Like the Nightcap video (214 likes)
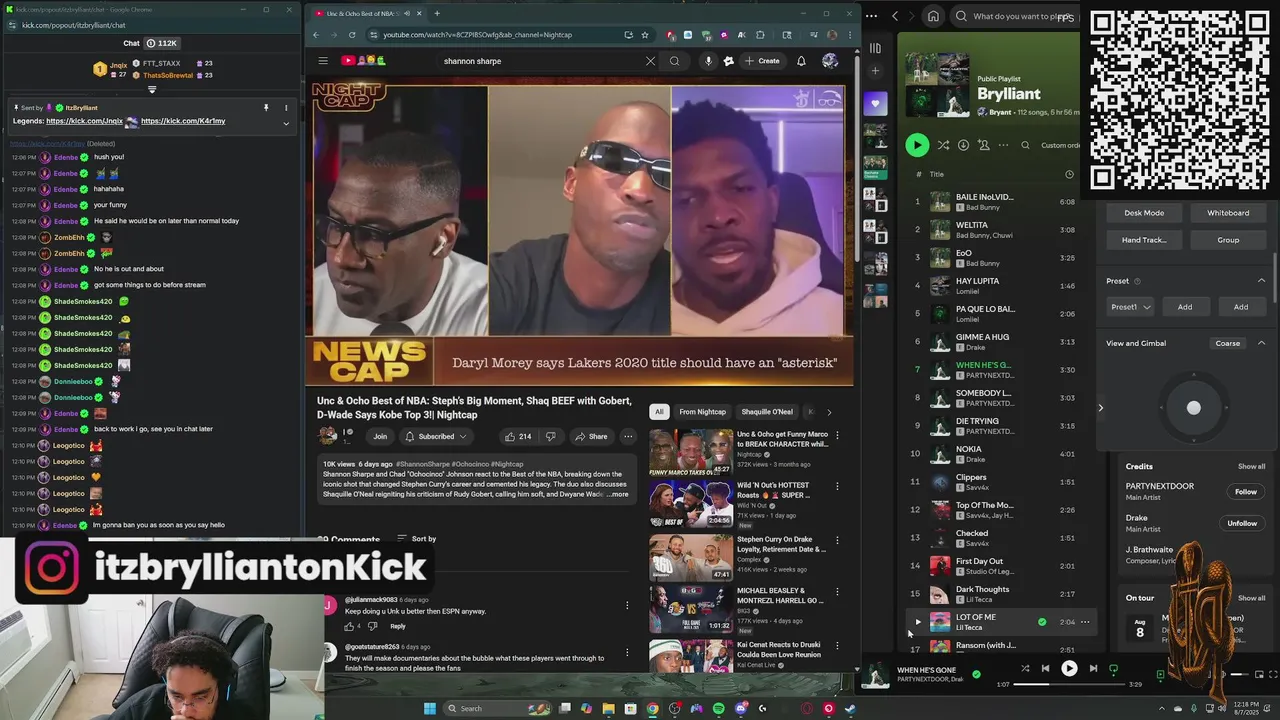The image size is (1280, 720). (518, 436)
